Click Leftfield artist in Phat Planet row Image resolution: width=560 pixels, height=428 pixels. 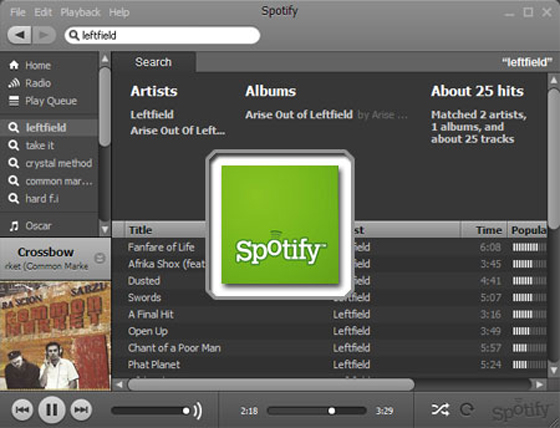point(351,365)
